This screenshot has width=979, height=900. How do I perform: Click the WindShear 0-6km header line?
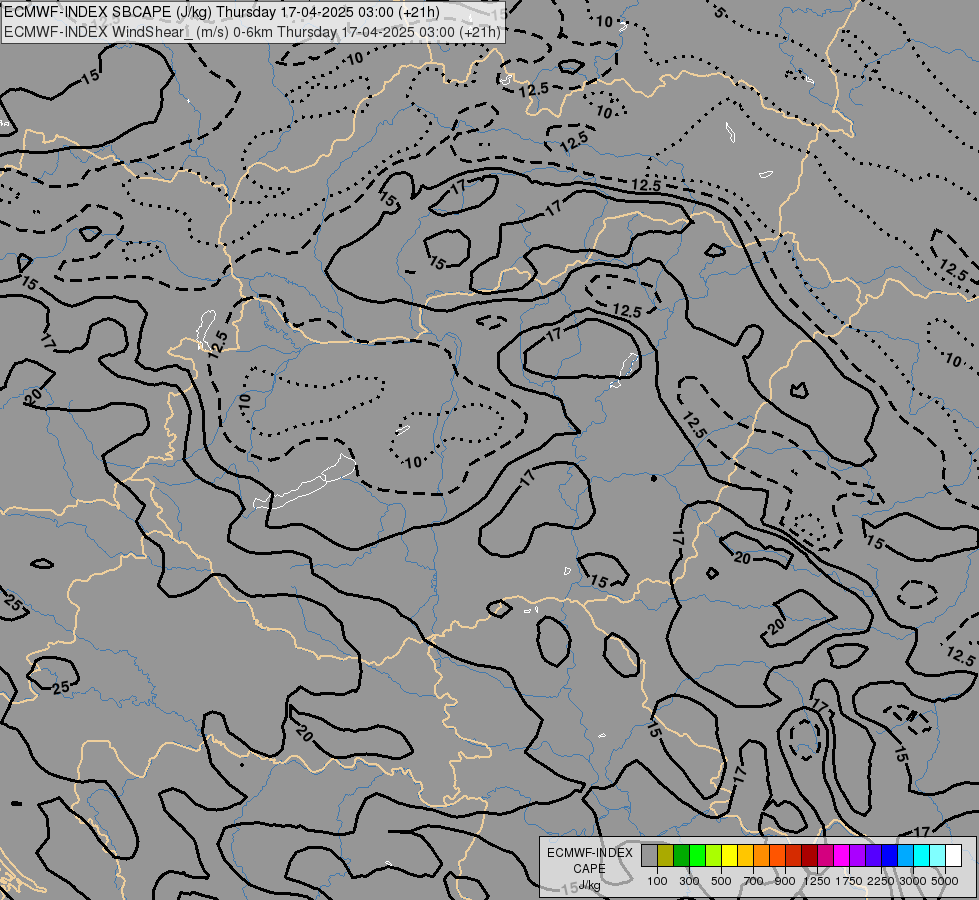click(x=252, y=32)
